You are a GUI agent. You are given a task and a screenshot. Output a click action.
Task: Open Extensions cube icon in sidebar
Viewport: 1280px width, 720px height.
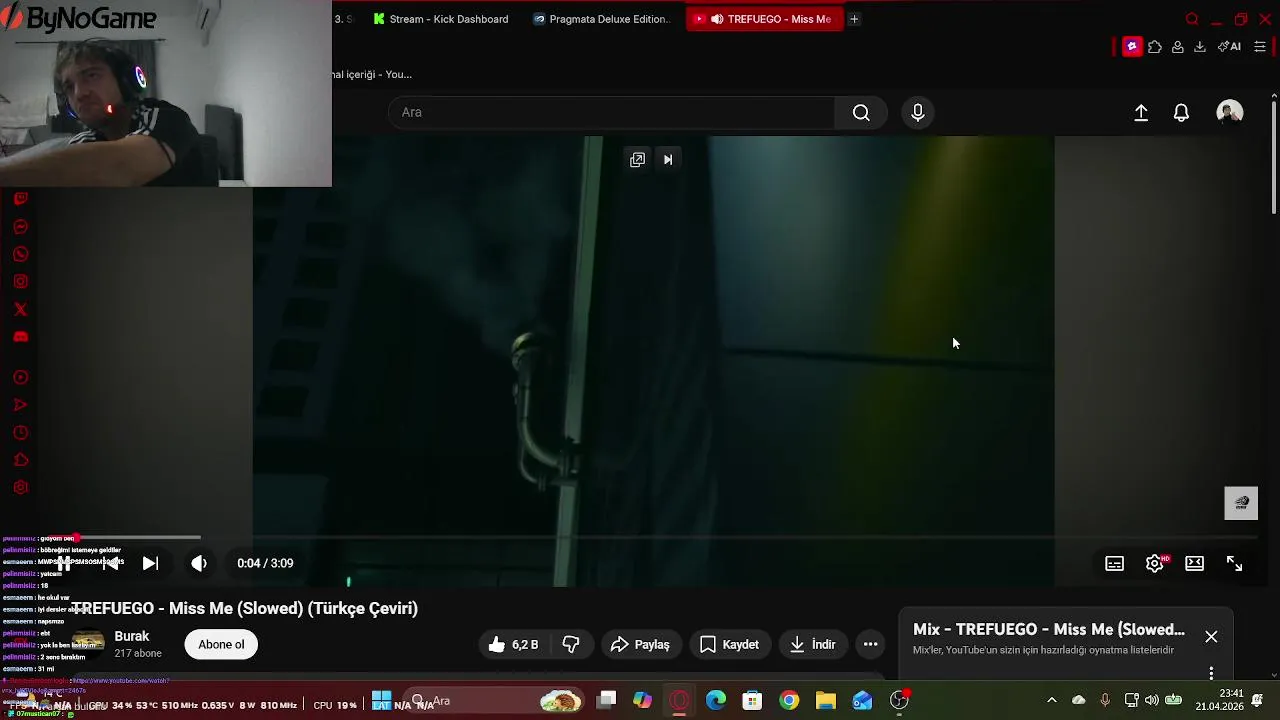[x=20, y=460]
